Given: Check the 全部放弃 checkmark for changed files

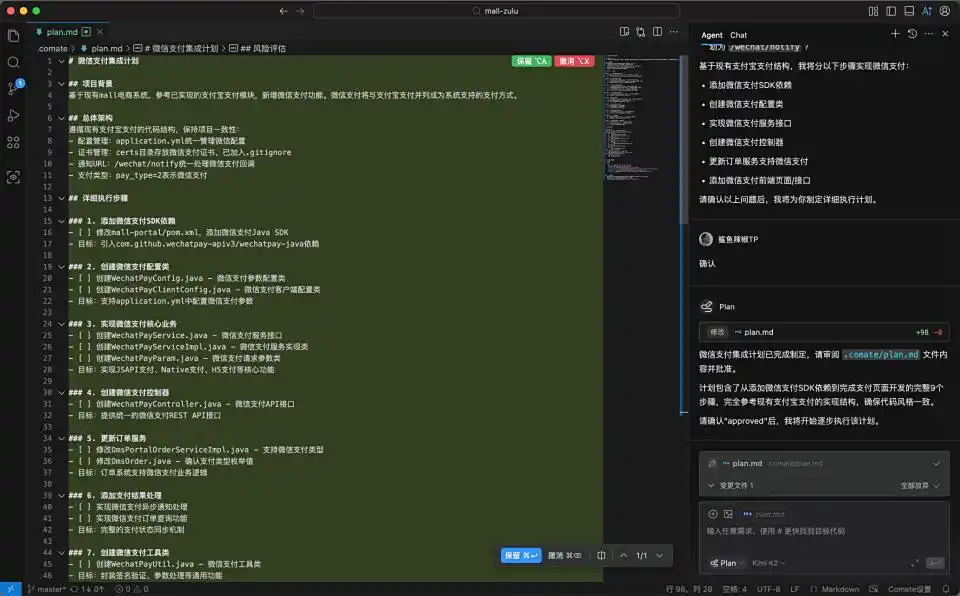Looking at the screenshot, I should pyautogui.click(x=938, y=485).
